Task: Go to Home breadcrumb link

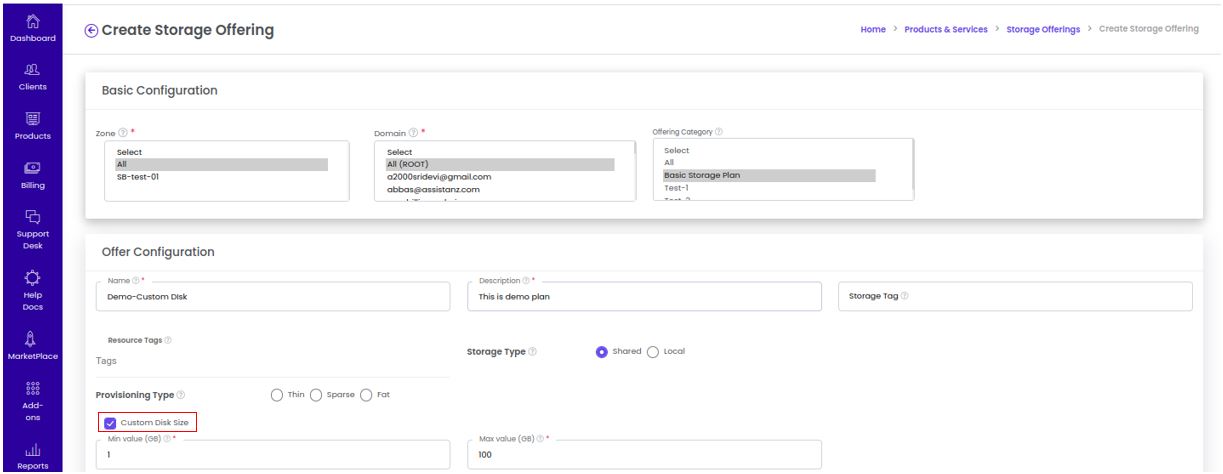Action: pyautogui.click(x=872, y=28)
